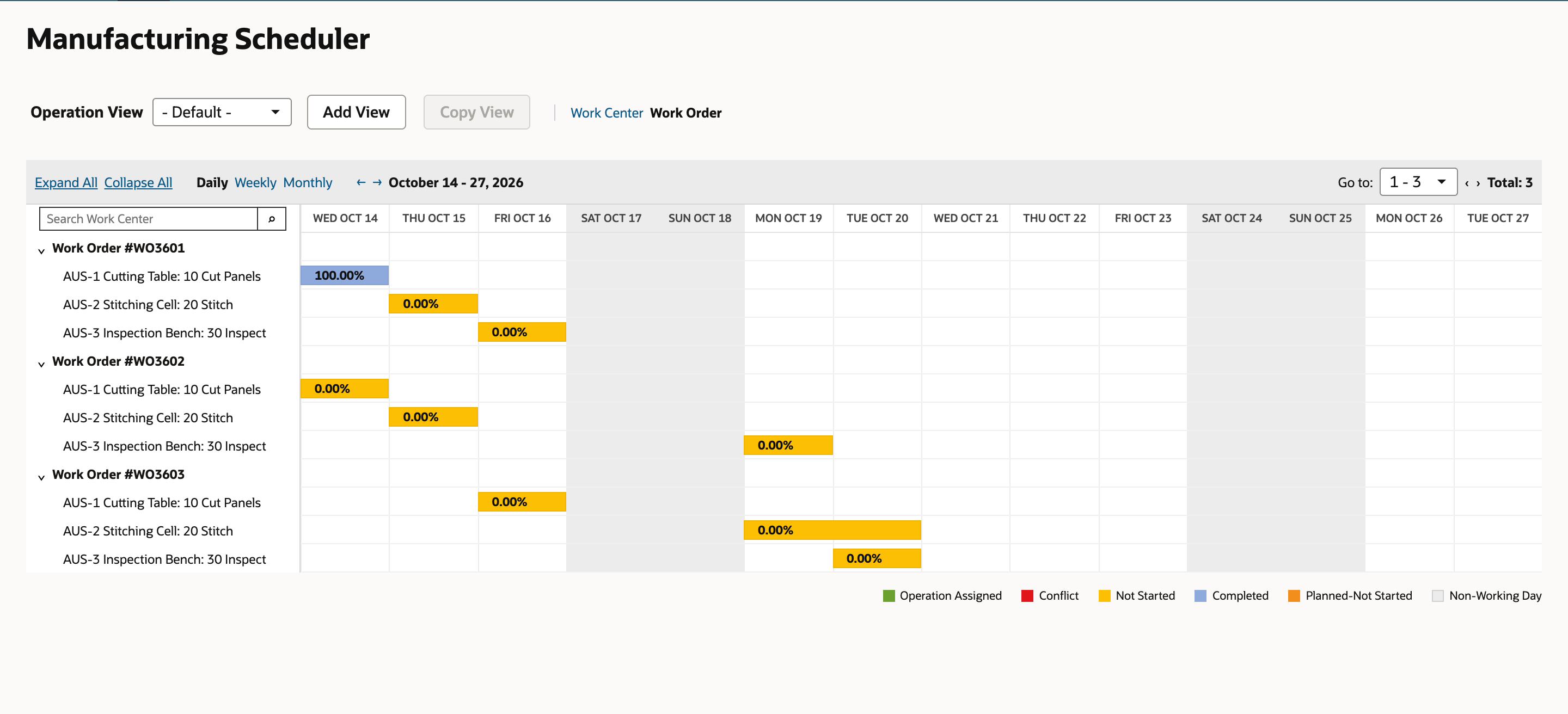Click the Work Order #WO3602 label
Image resolution: width=1568 pixels, height=714 pixels.
coord(118,361)
